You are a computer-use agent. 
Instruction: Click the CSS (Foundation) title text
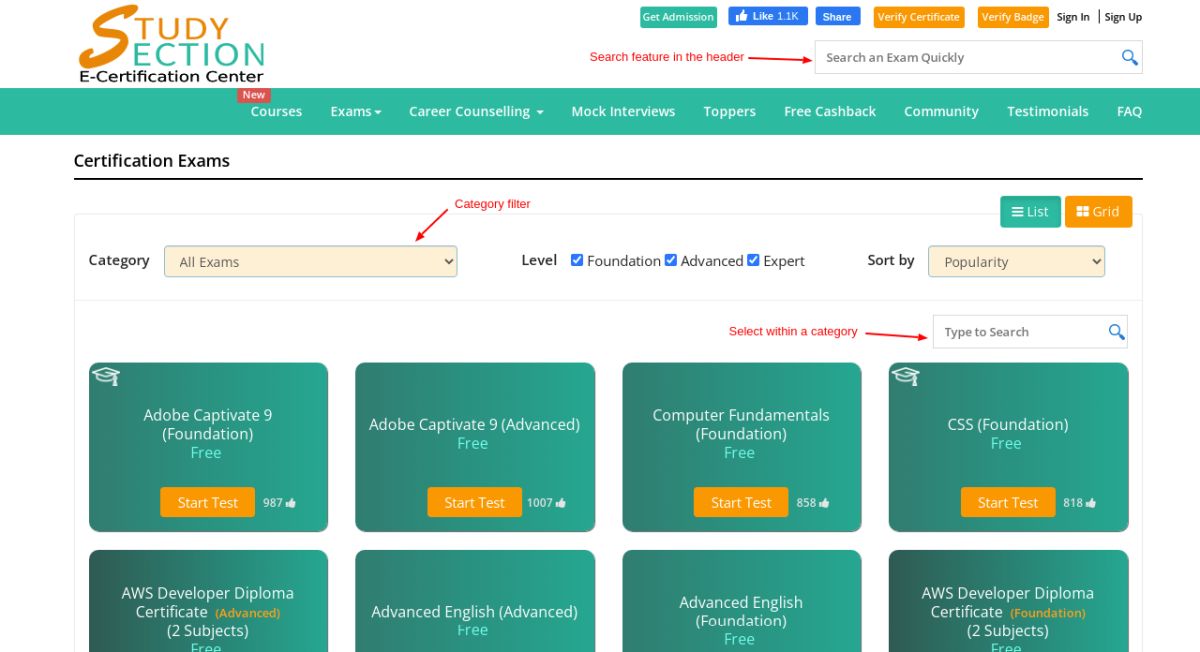click(1008, 424)
